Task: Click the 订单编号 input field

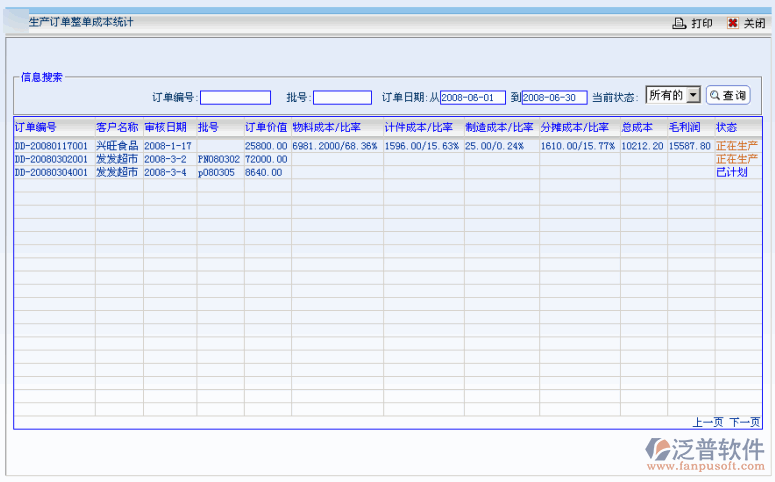Action: (235, 98)
